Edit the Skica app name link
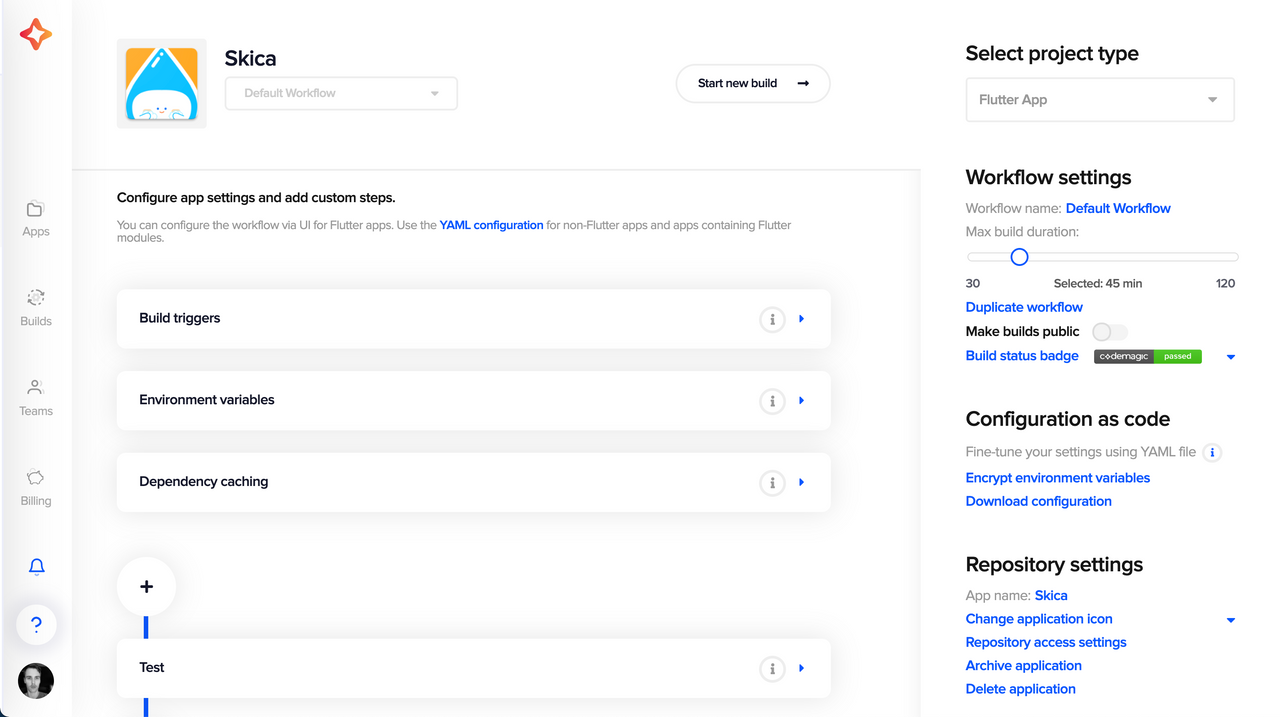Viewport: 1280px width, 717px height. point(1051,595)
